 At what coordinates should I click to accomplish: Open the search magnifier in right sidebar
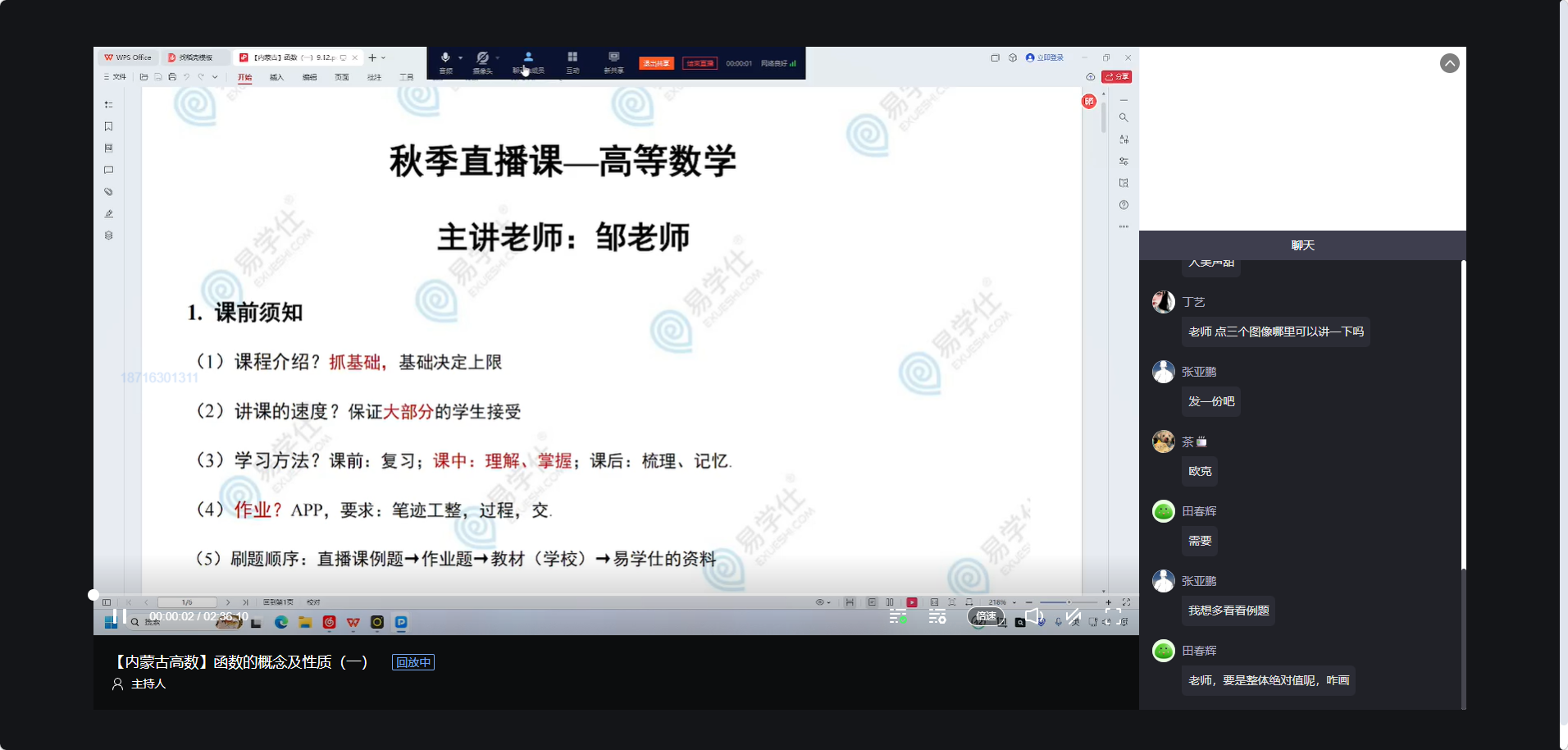pyautogui.click(x=1124, y=117)
